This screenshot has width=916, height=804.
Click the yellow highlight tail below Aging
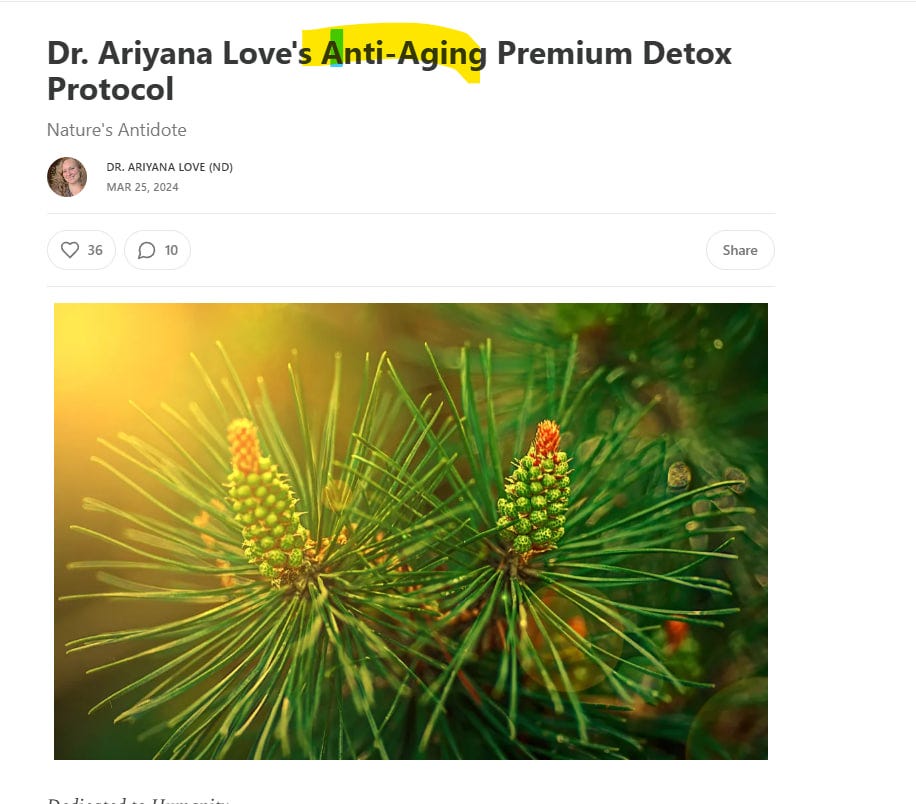tap(472, 76)
